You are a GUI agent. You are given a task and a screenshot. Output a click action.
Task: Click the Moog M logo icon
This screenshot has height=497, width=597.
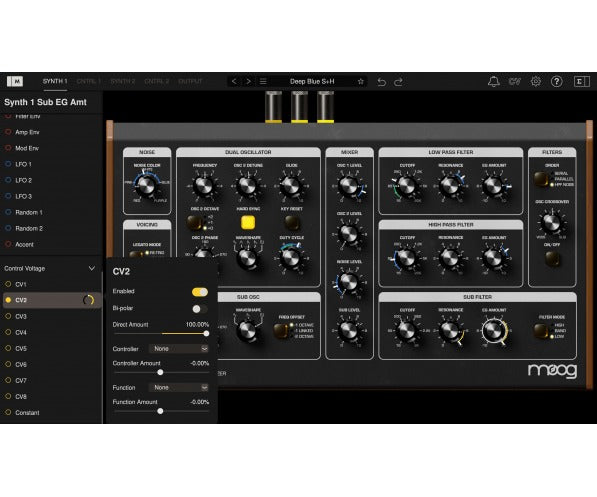point(15,81)
